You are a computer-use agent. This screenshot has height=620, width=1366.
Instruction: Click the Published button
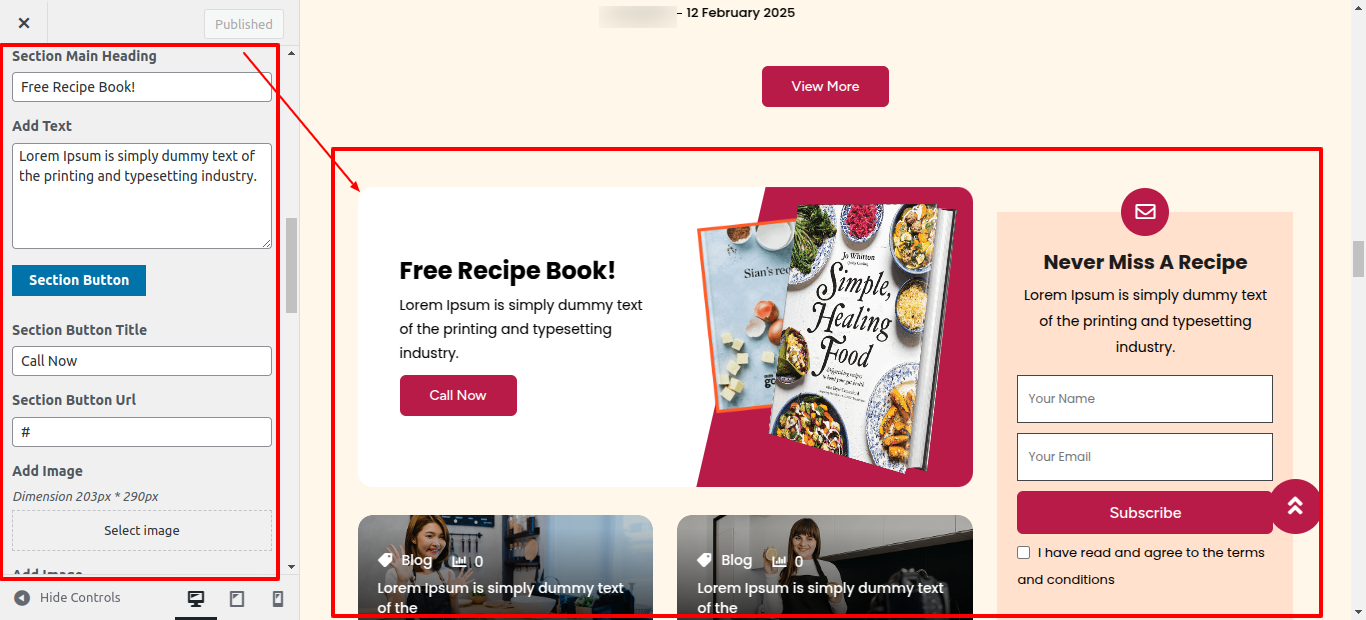click(244, 24)
